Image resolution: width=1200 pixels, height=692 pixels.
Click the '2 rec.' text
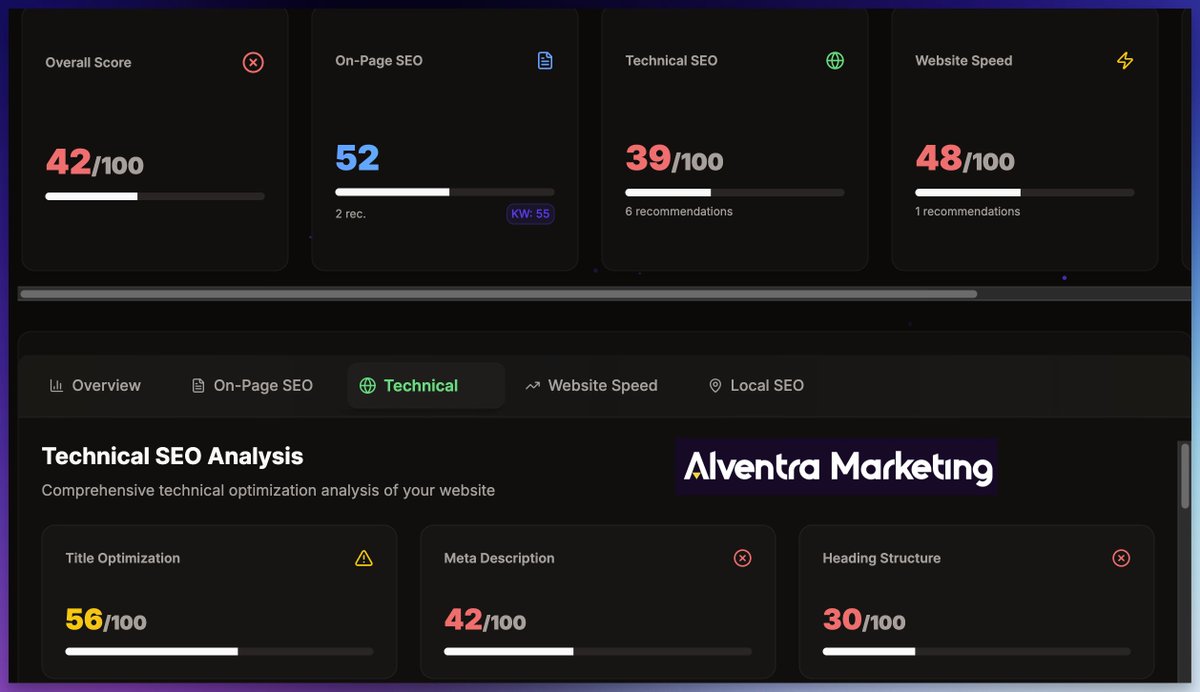[x=350, y=214]
